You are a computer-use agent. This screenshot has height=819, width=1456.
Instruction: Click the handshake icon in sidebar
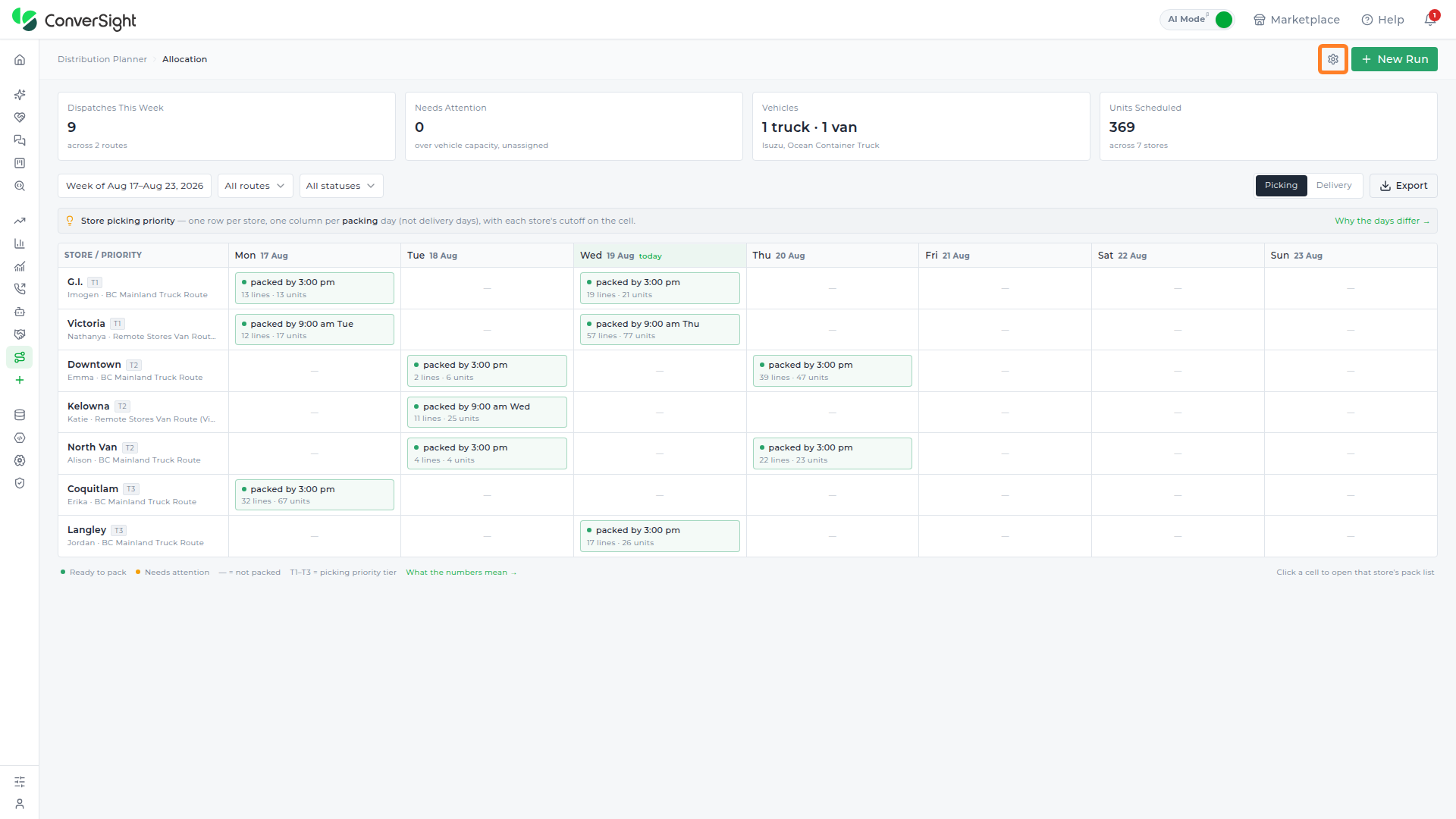pyautogui.click(x=20, y=334)
